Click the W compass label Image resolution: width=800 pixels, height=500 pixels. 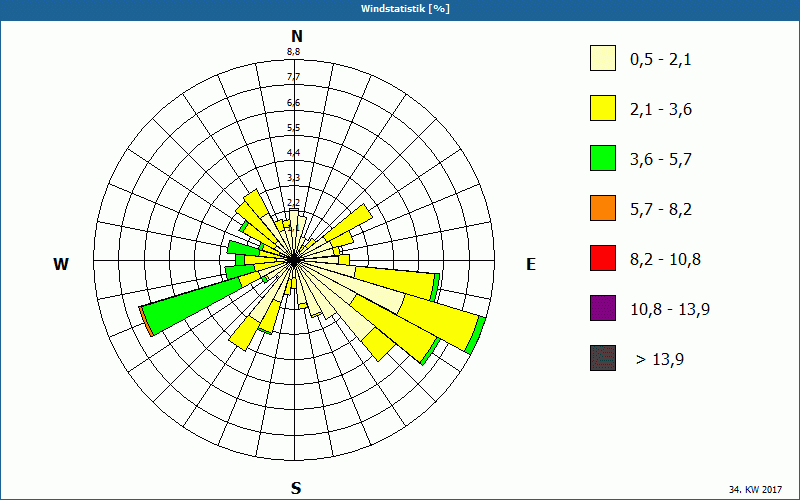(61, 264)
